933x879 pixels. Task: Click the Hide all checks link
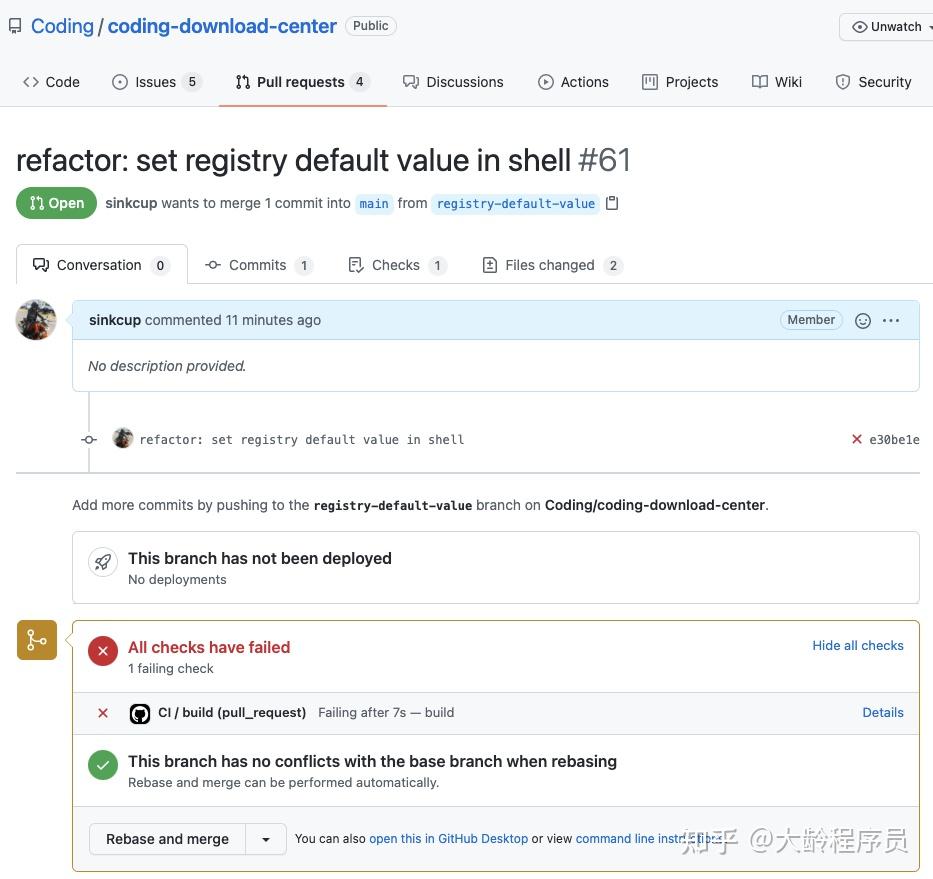[857, 645]
